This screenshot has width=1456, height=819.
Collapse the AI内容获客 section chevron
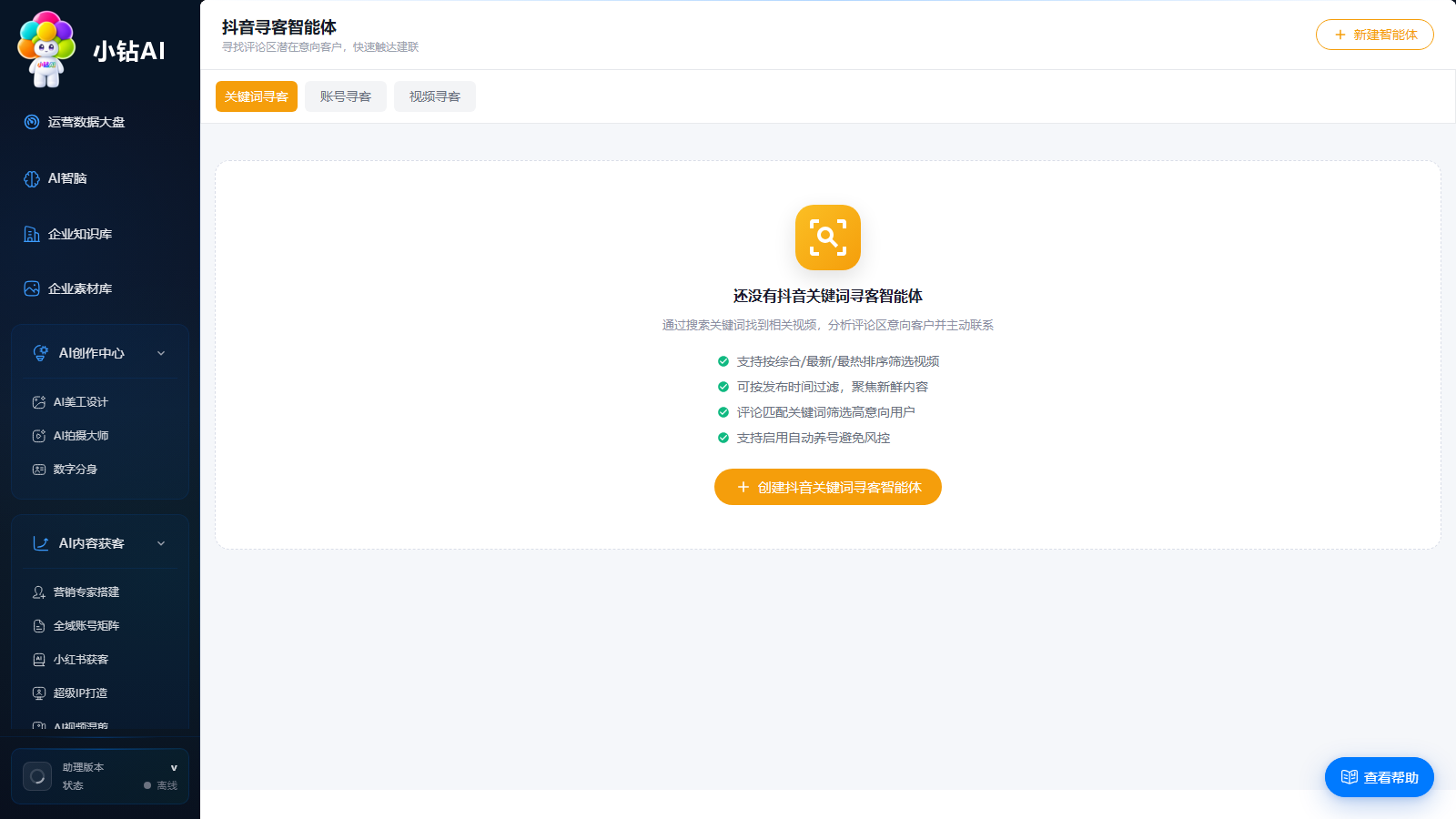click(161, 543)
